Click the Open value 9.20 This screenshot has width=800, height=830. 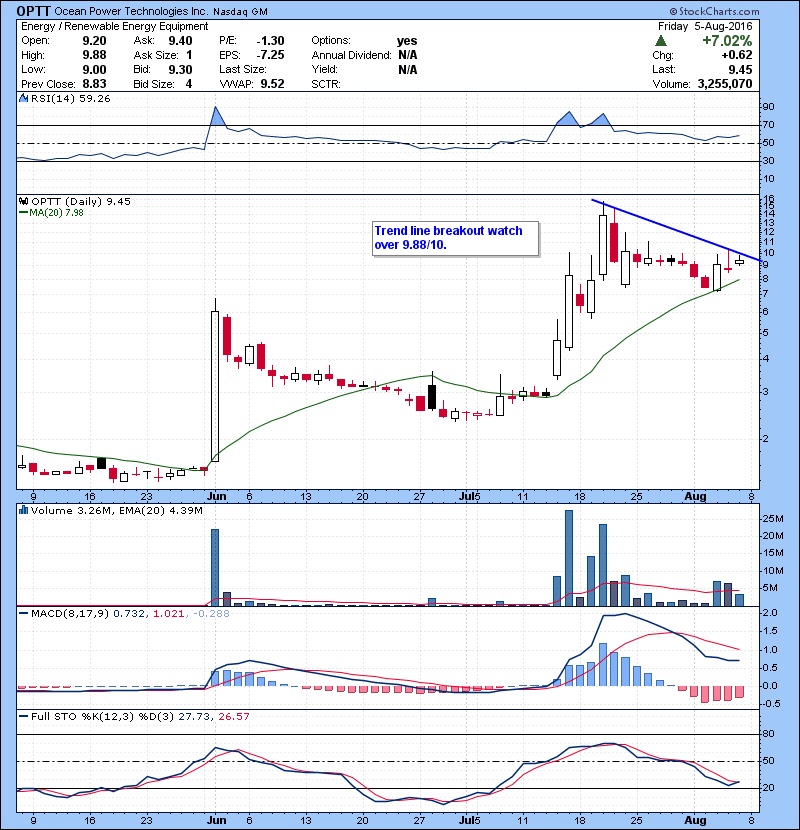pos(94,41)
